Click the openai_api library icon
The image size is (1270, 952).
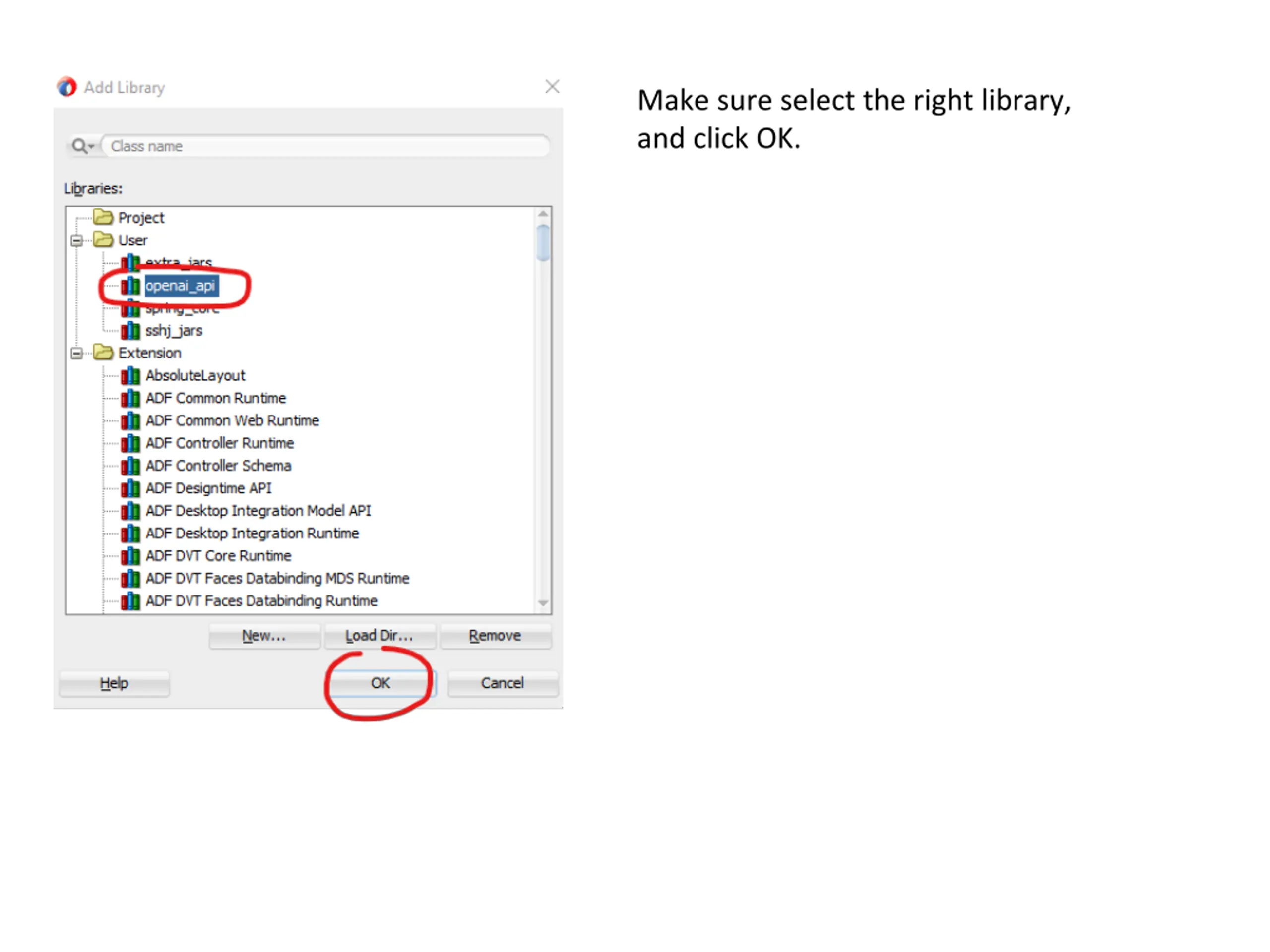click(x=130, y=286)
